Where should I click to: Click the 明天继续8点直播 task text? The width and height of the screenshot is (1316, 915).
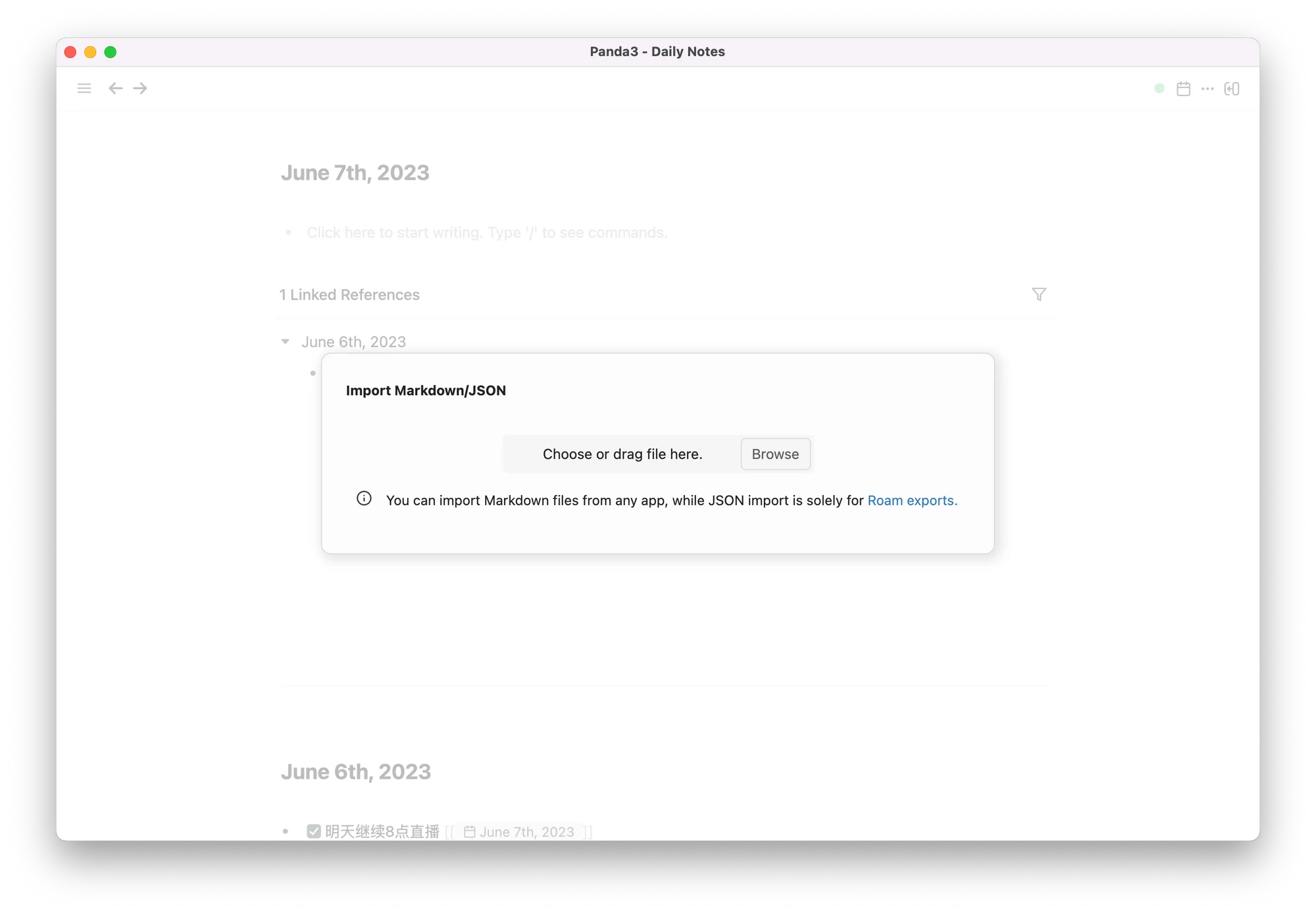tap(382, 831)
